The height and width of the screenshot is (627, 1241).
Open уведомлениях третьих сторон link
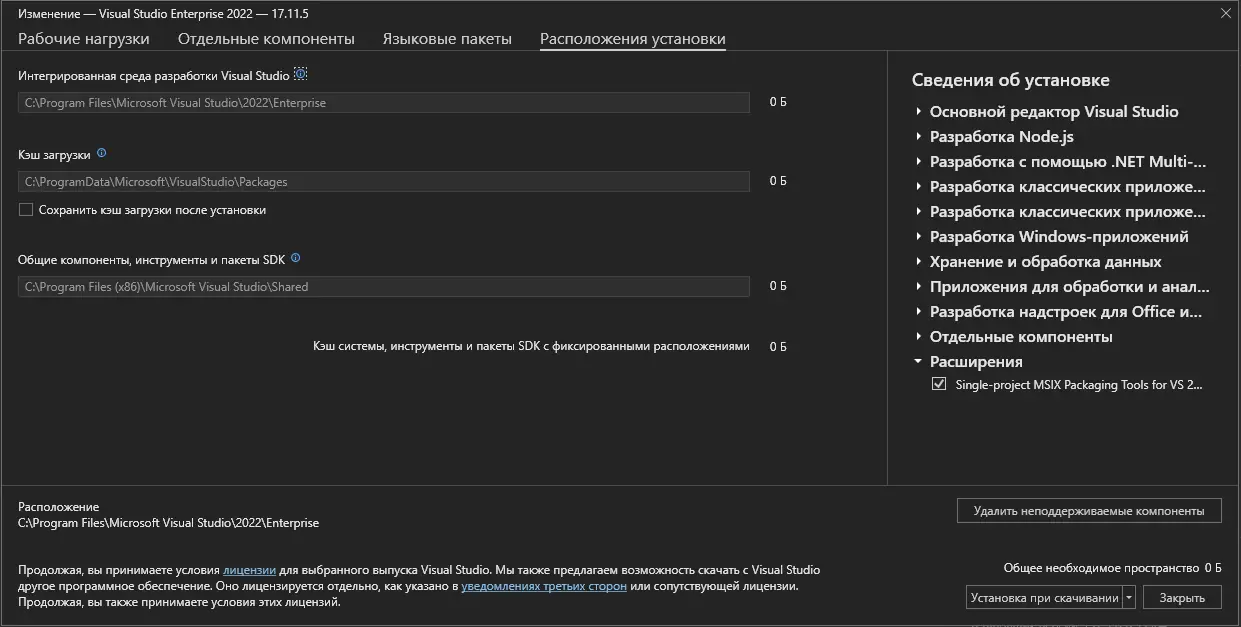pyautogui.click(x=544, y=586)
